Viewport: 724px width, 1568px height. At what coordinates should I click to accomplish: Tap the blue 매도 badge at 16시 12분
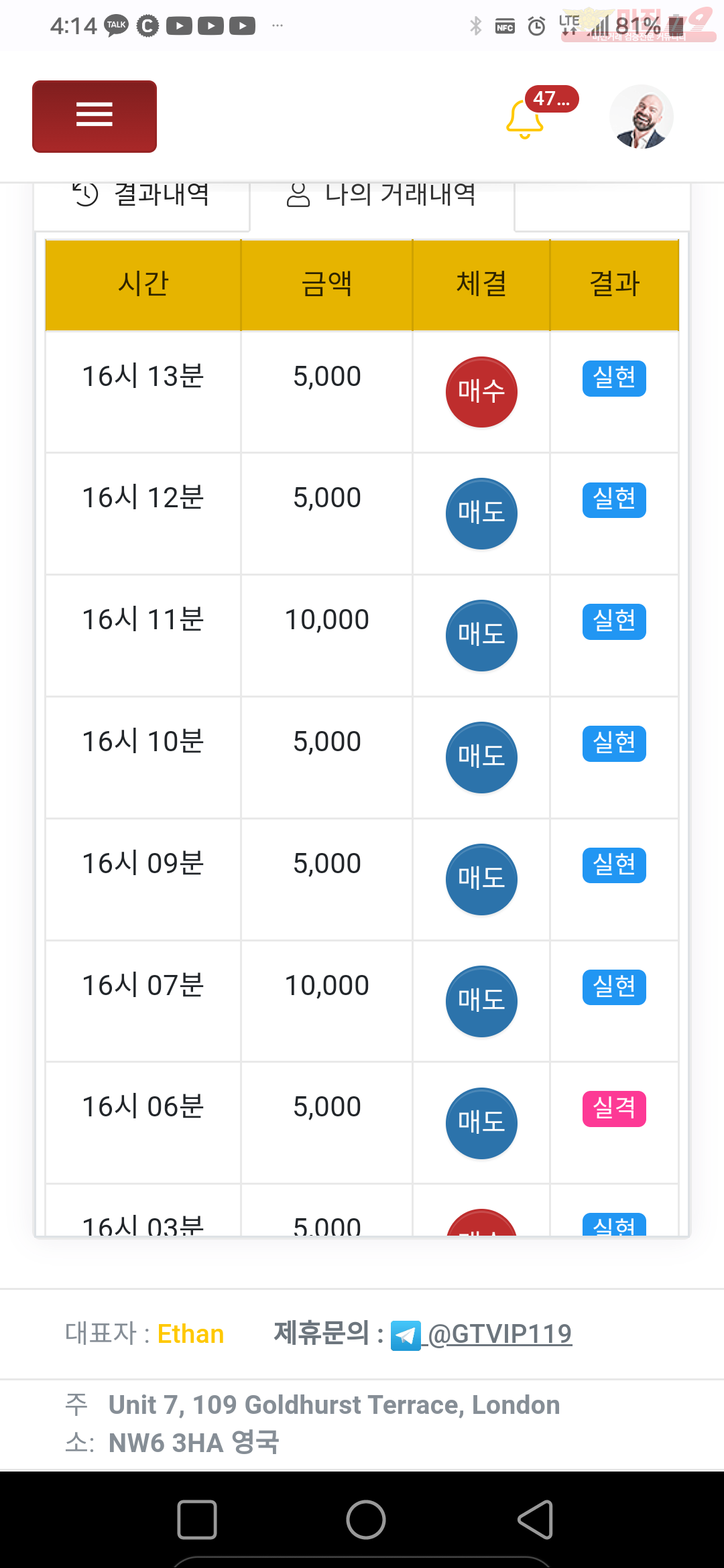click(481, 513)
